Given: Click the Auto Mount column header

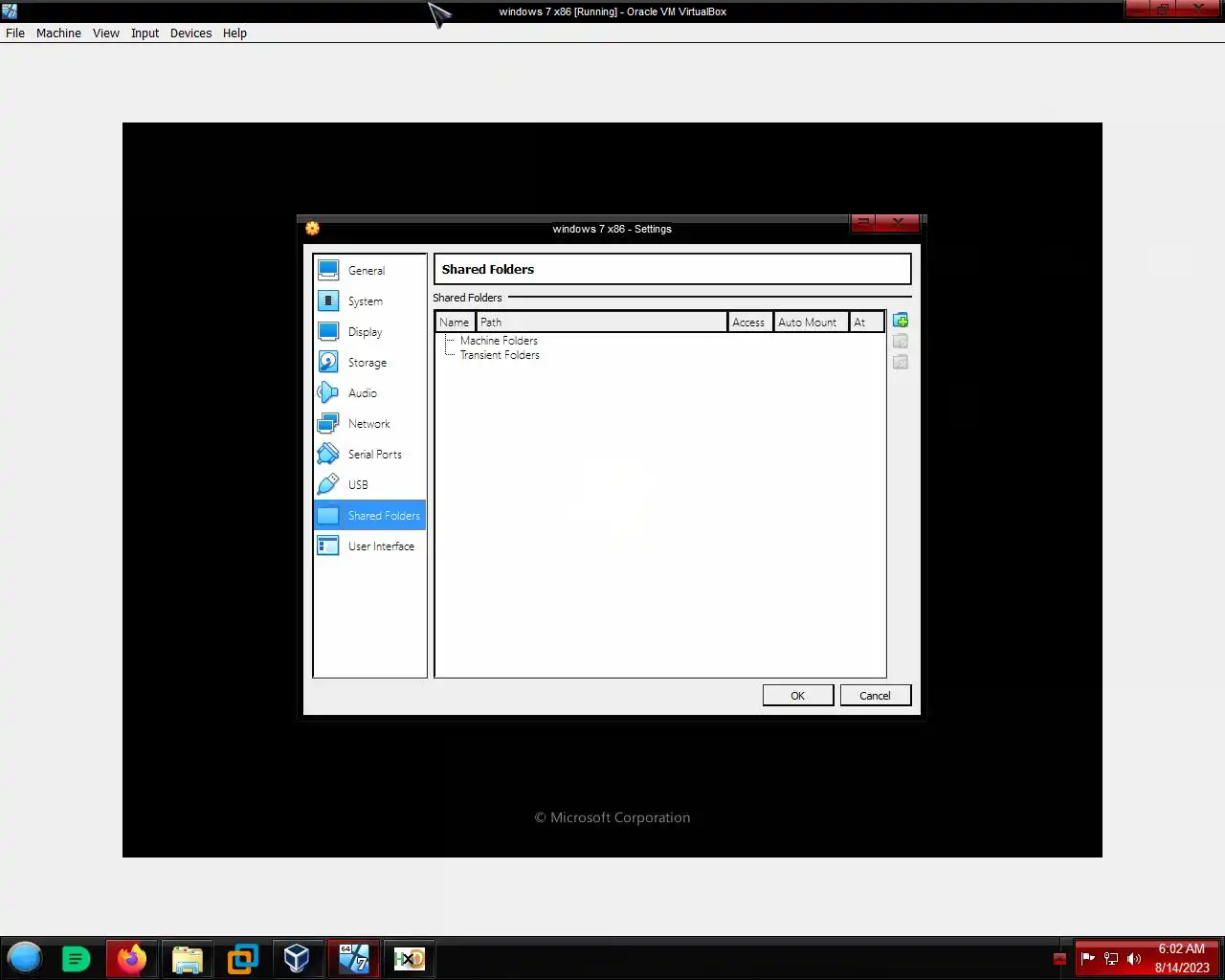Looking at the screenshot, I should pyautogui.click(x=811, y=323).
